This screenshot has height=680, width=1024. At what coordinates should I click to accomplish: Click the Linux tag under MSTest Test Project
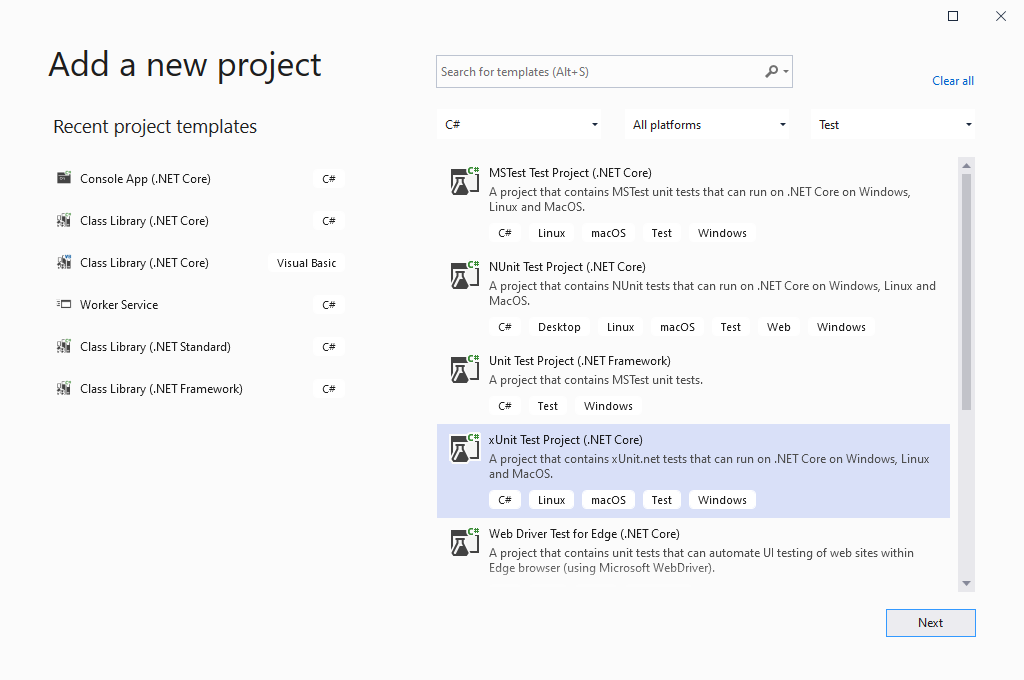click(x=551, y=233)
